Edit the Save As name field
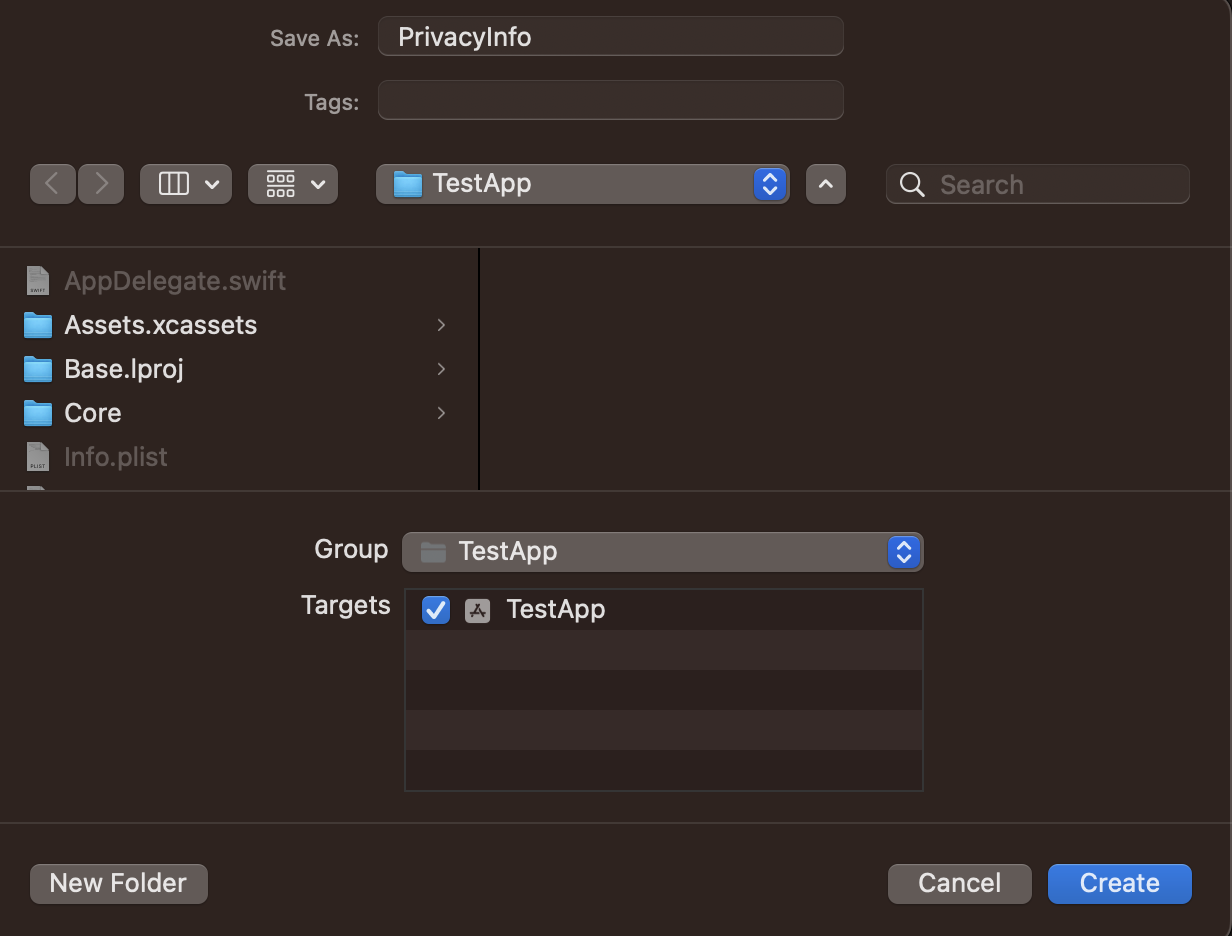This screenshot has height=936, width=1232. (611, 37)
